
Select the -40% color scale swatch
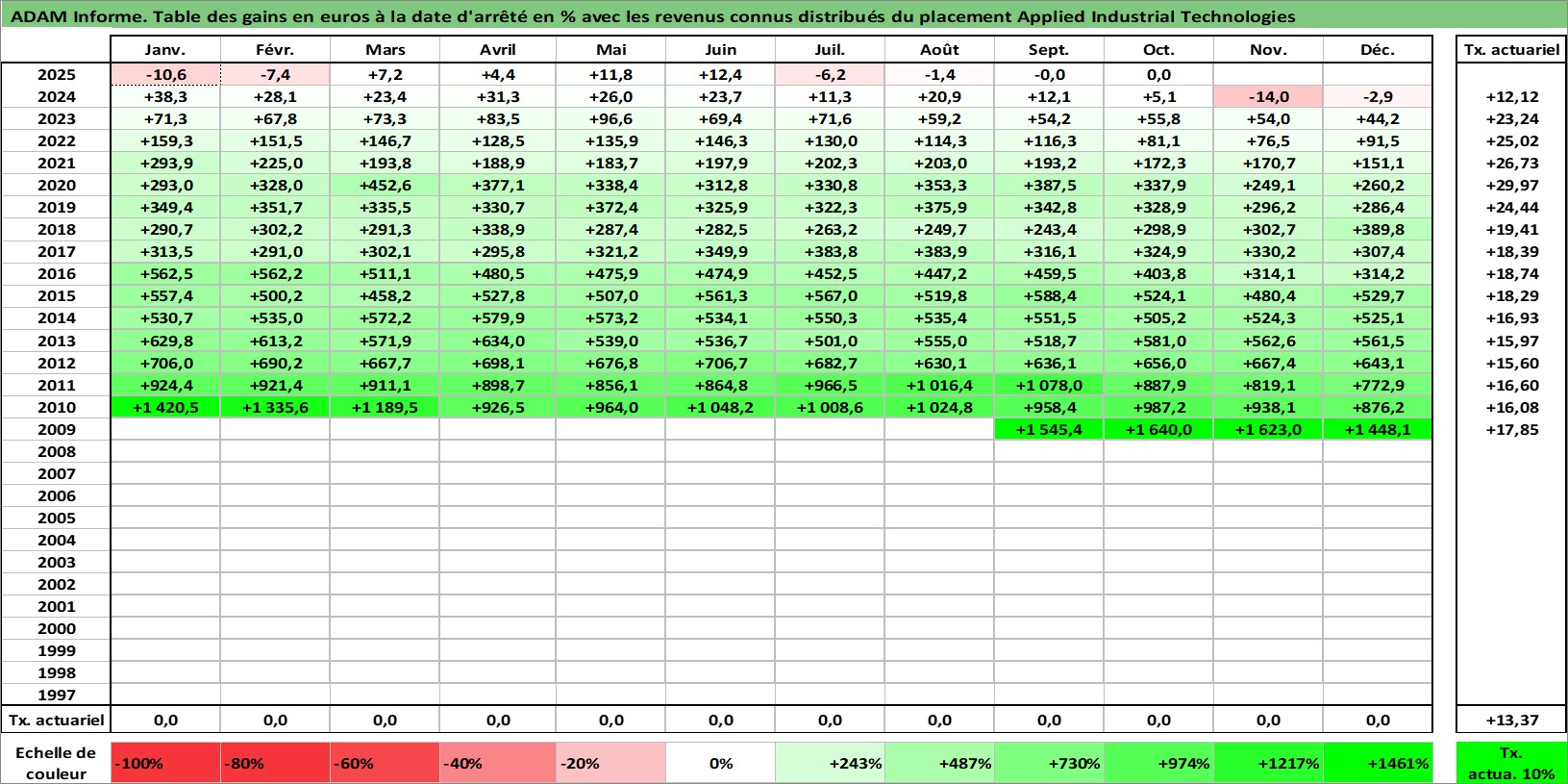498,763
